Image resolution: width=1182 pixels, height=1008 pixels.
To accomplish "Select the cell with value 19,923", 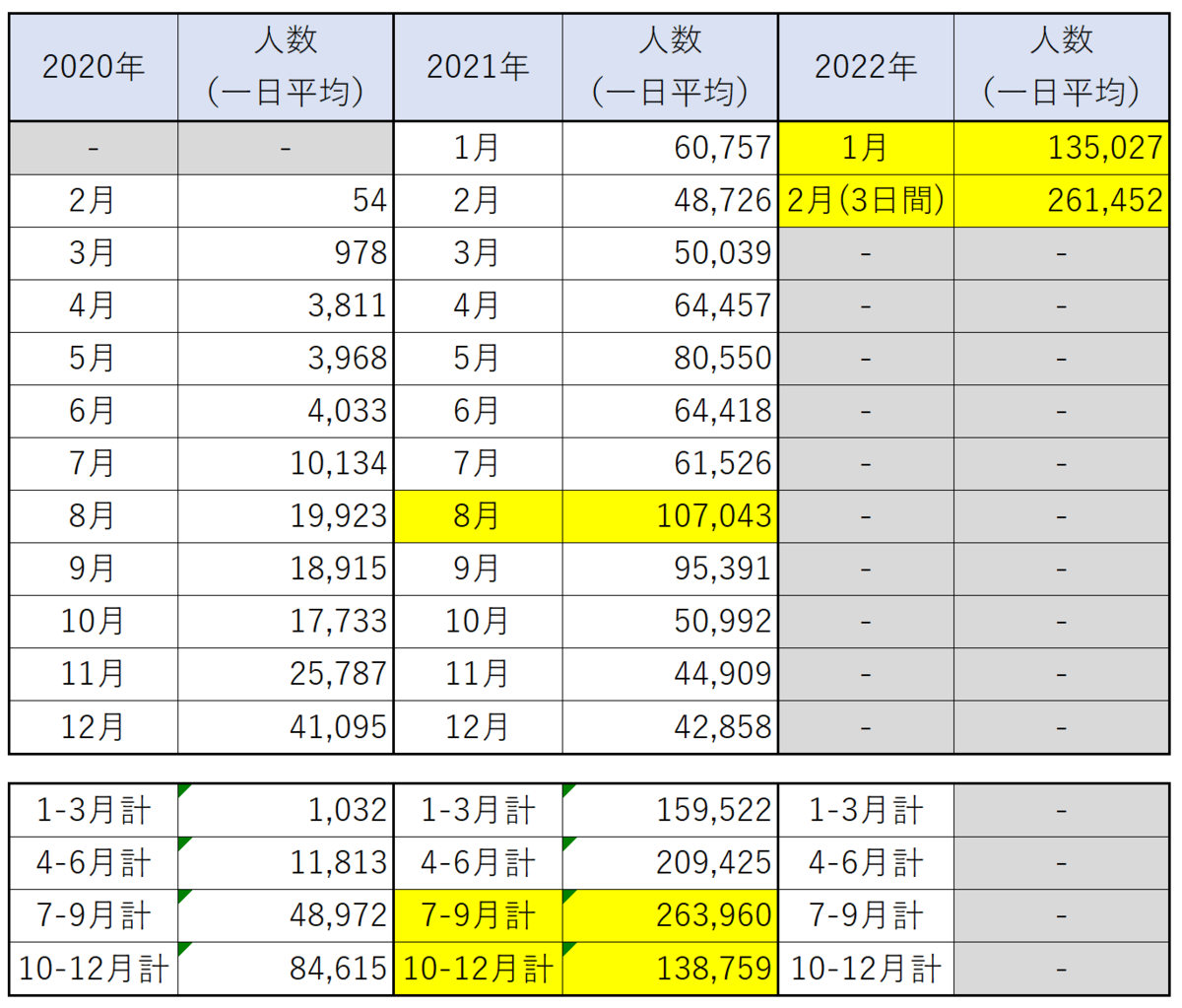I will (x=286, y=516).
